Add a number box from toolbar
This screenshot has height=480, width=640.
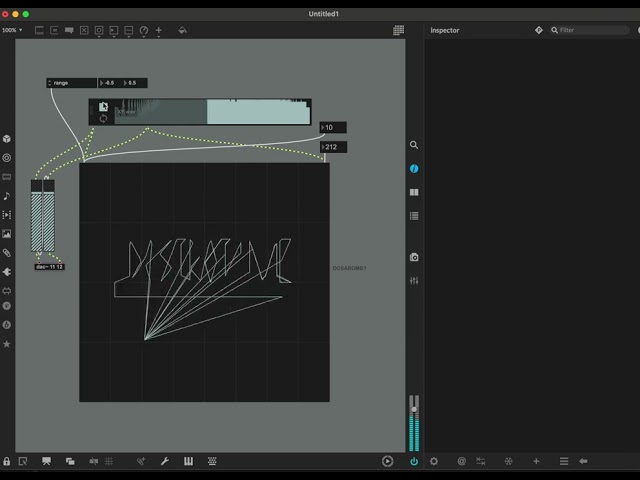click(x=114, y=30)
